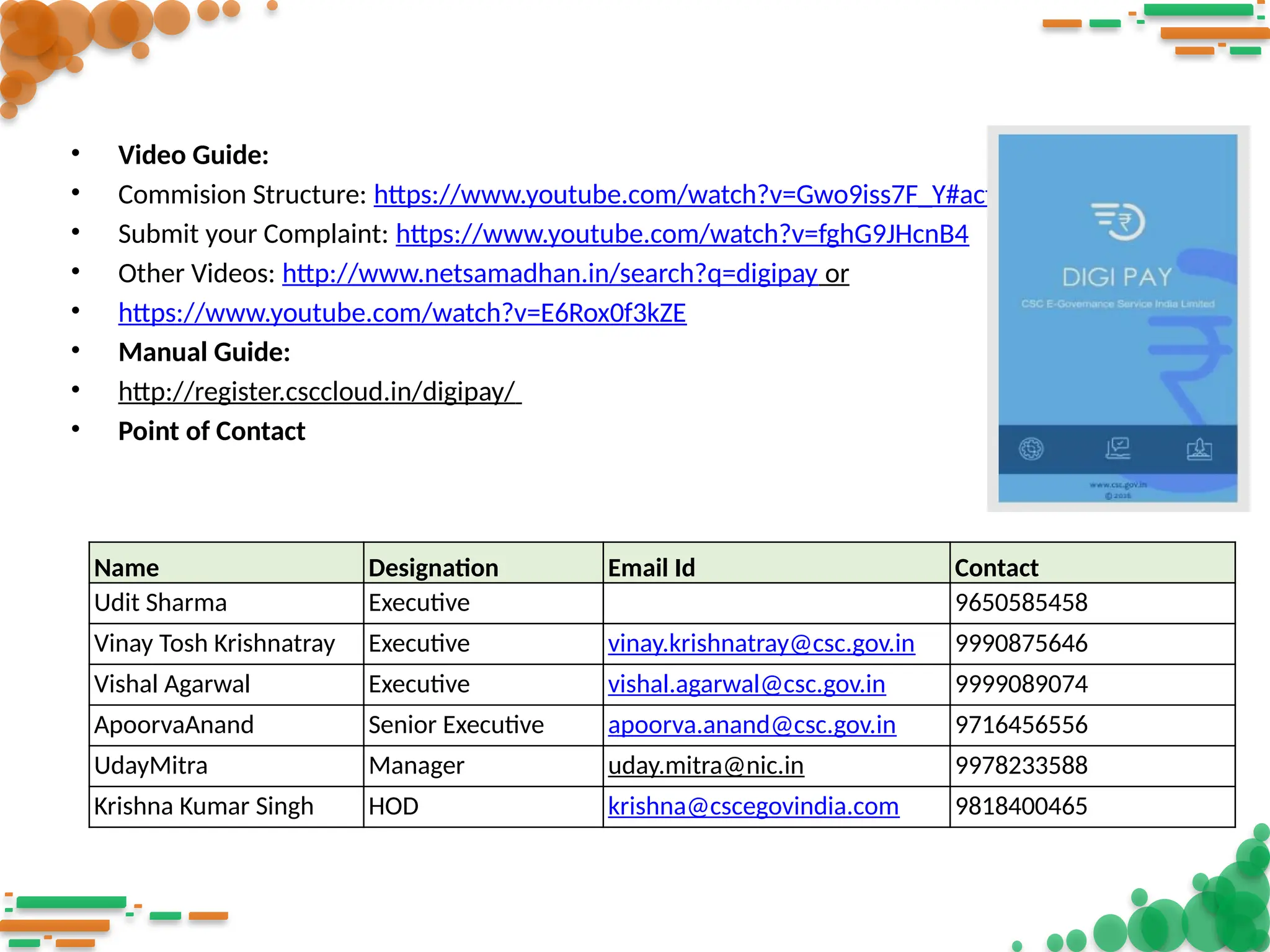Click contact number 9650585458

click(x=1021, y=603)
